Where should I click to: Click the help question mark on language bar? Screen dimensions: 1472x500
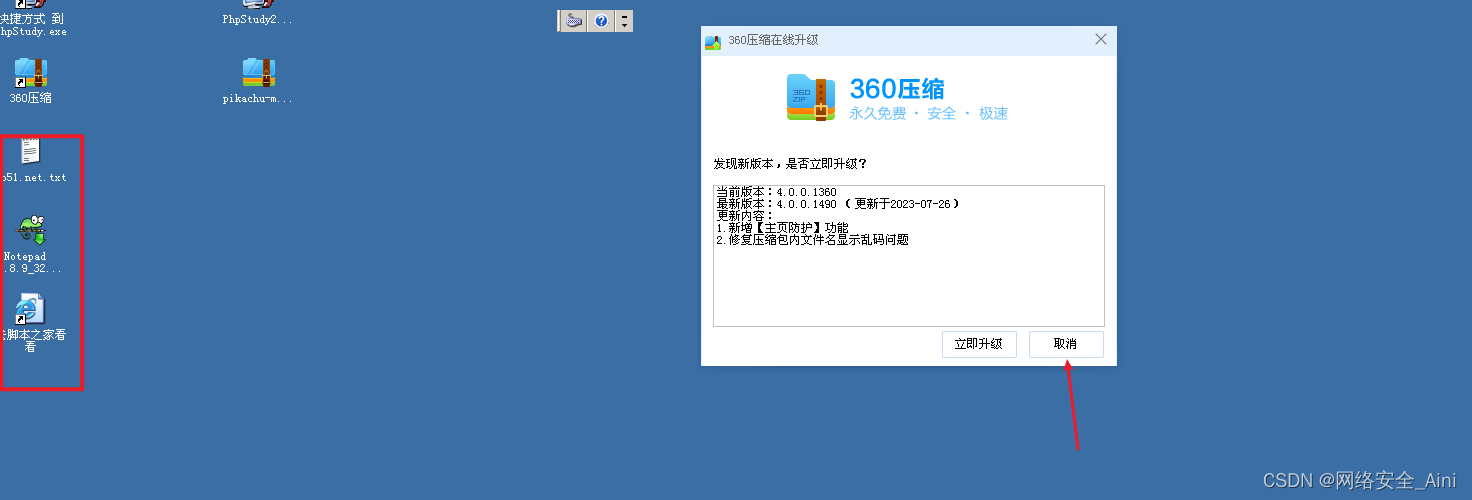pos(601,21)
